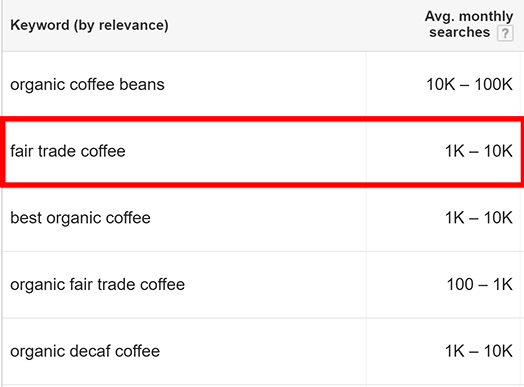Image resolution: width=524 pixels, height=387 pixels.
Task: Click search volume for best organic coffee
Action: [479, 218]
